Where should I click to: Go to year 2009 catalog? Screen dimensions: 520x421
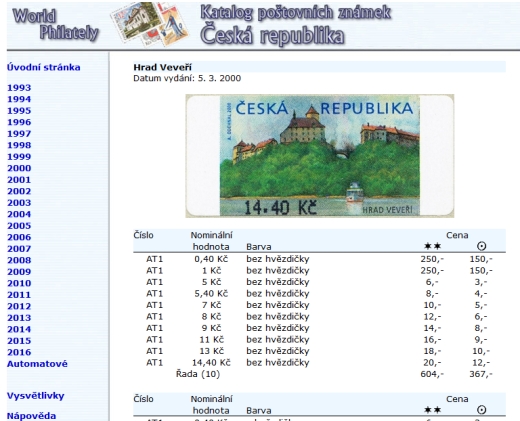coord(19,272)
